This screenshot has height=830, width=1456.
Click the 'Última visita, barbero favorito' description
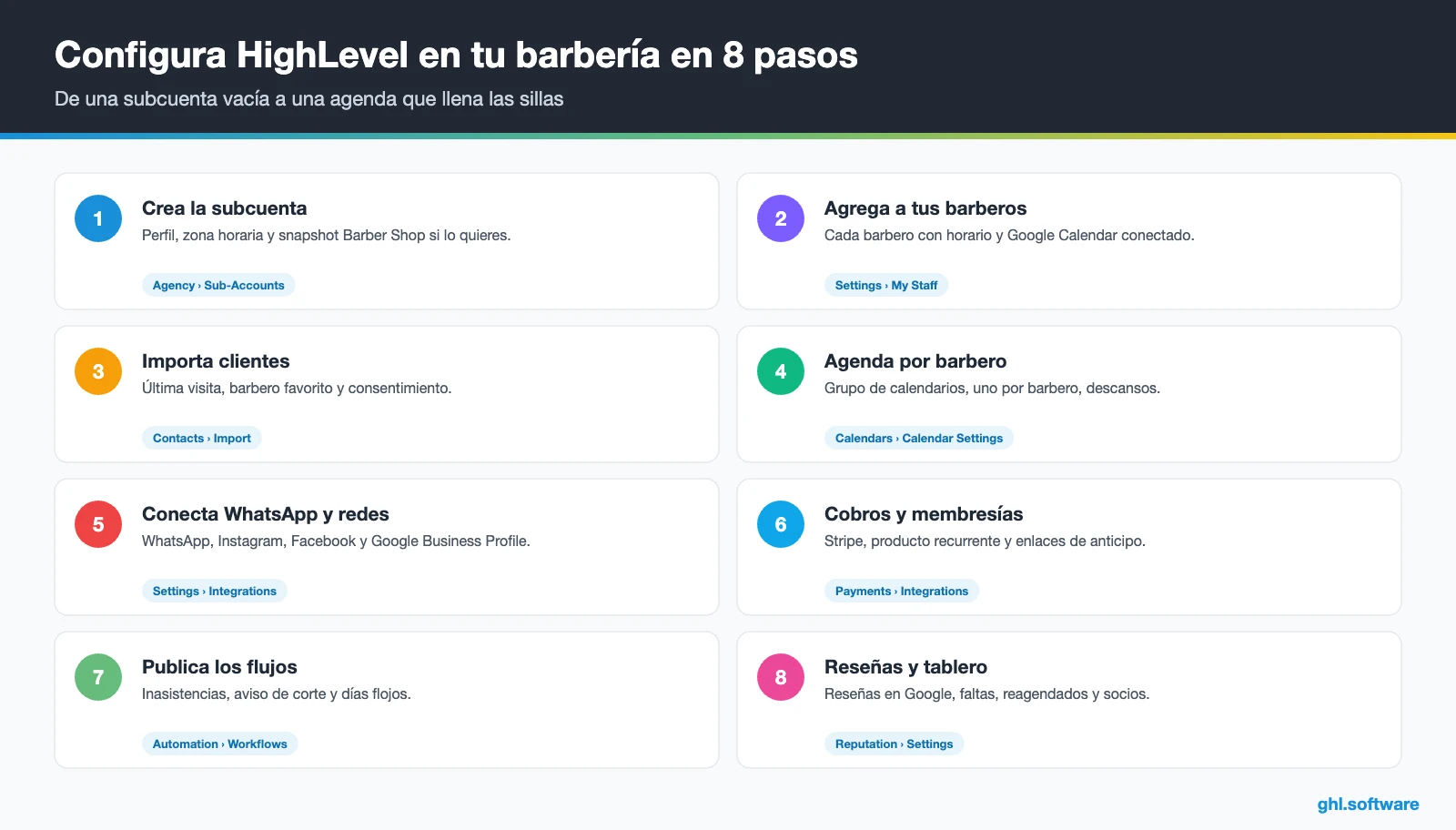297,389
